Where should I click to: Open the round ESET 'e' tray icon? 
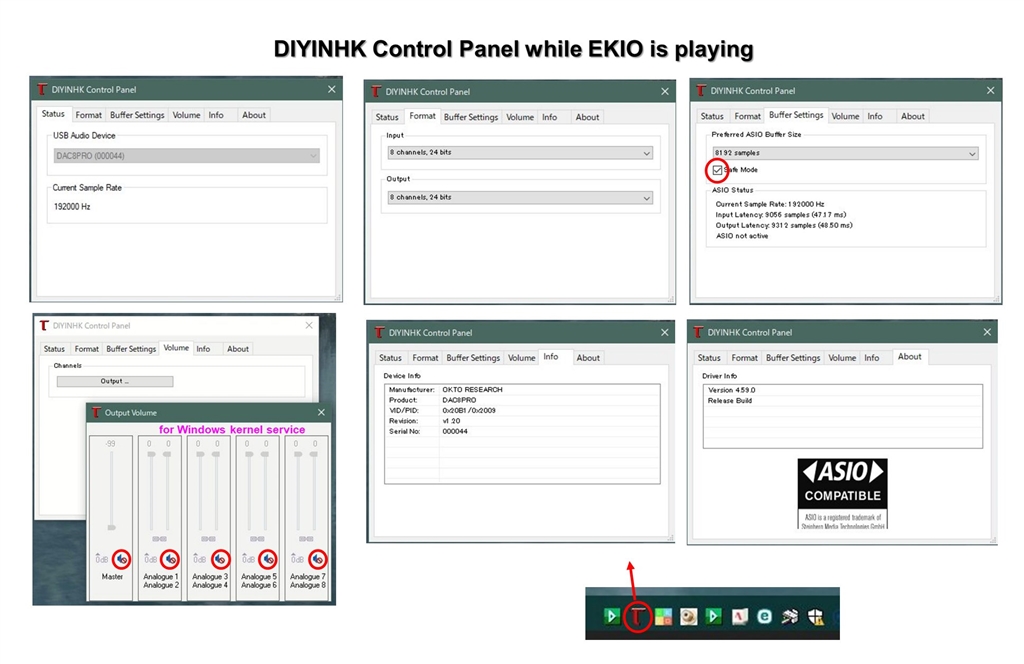coord(765,616)
